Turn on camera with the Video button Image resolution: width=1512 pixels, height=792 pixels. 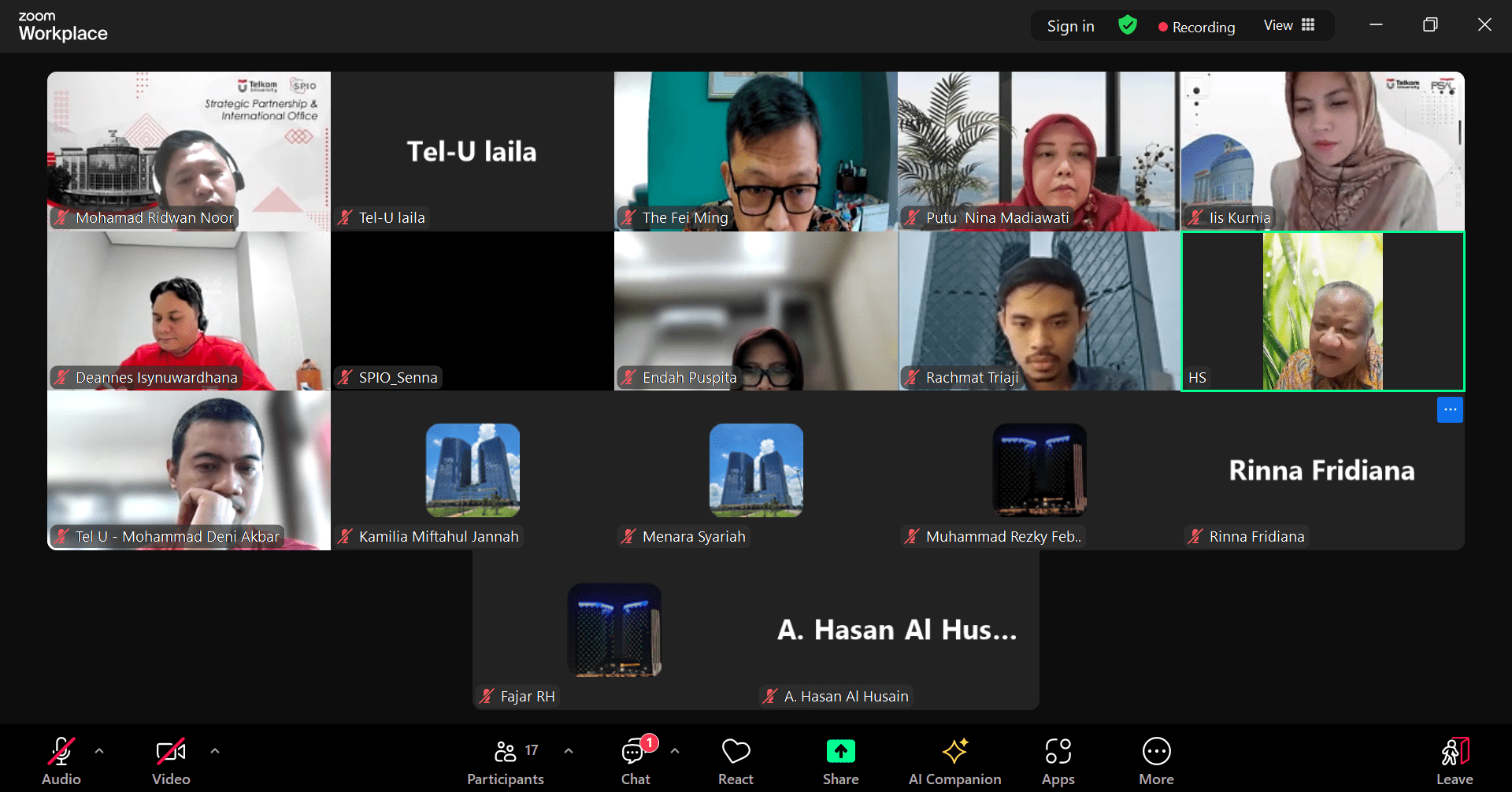tap(171, 760)
